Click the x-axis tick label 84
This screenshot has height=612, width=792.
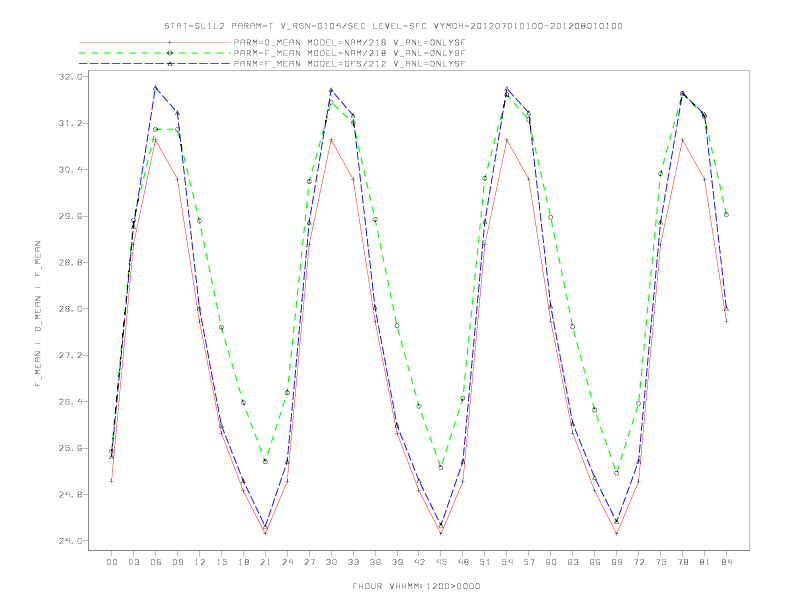tap(727, 562)
